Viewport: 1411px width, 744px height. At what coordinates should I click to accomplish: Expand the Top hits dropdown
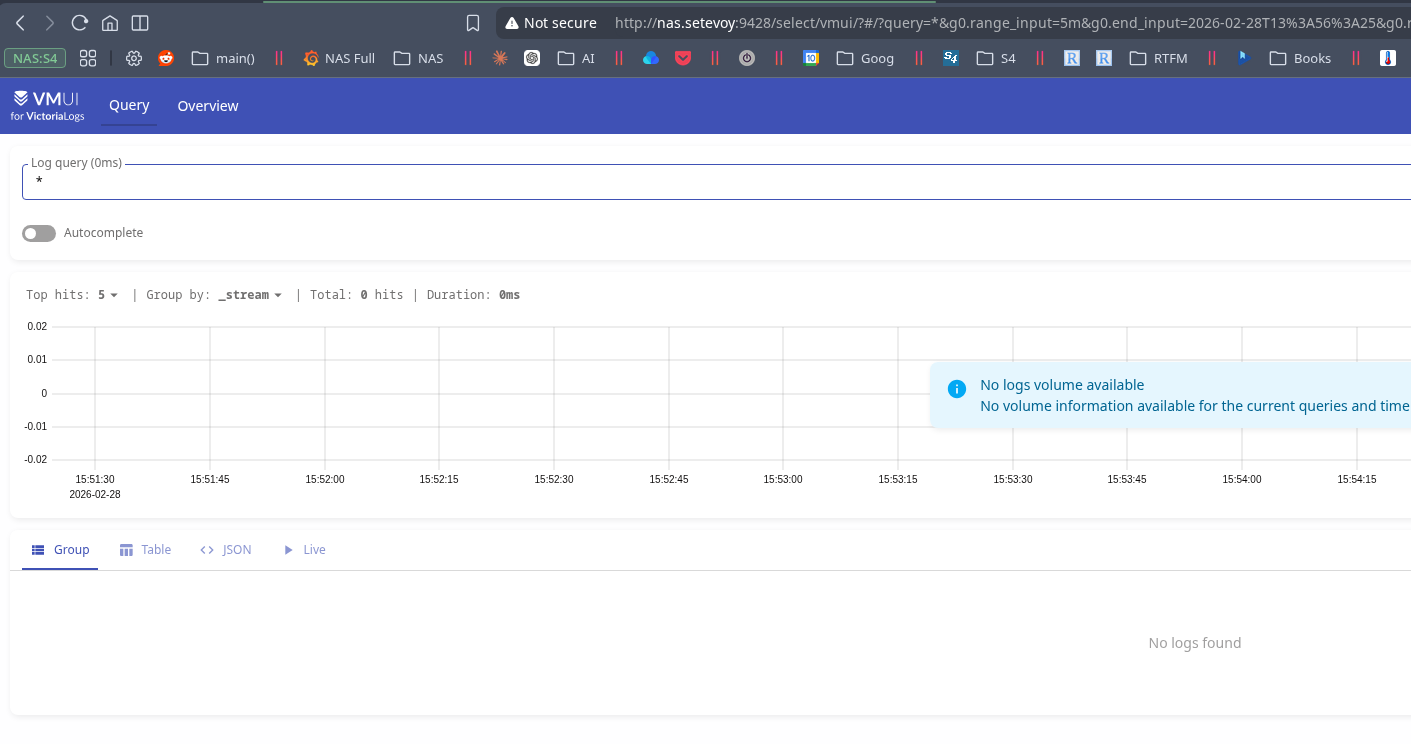click(108, 295)
